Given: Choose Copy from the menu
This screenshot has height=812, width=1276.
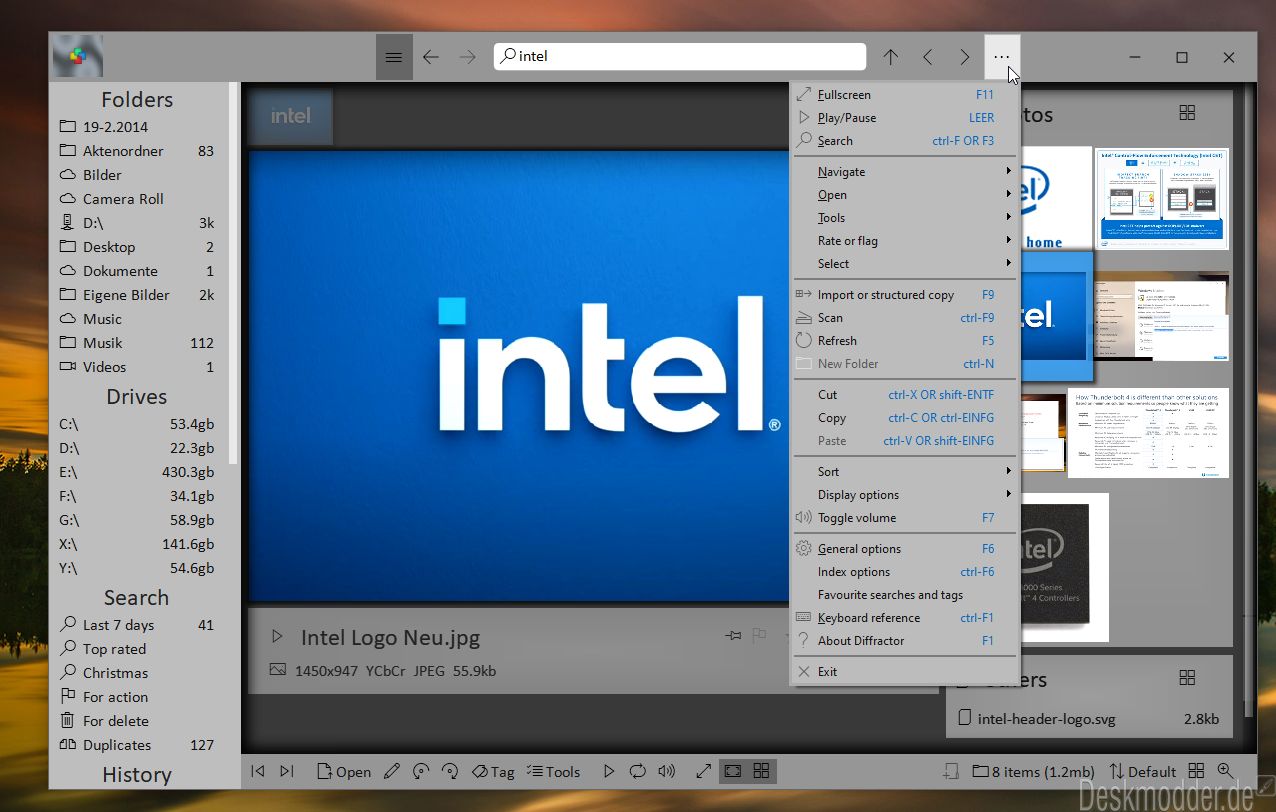Looking at the screenshot, I should pos(905,418).
